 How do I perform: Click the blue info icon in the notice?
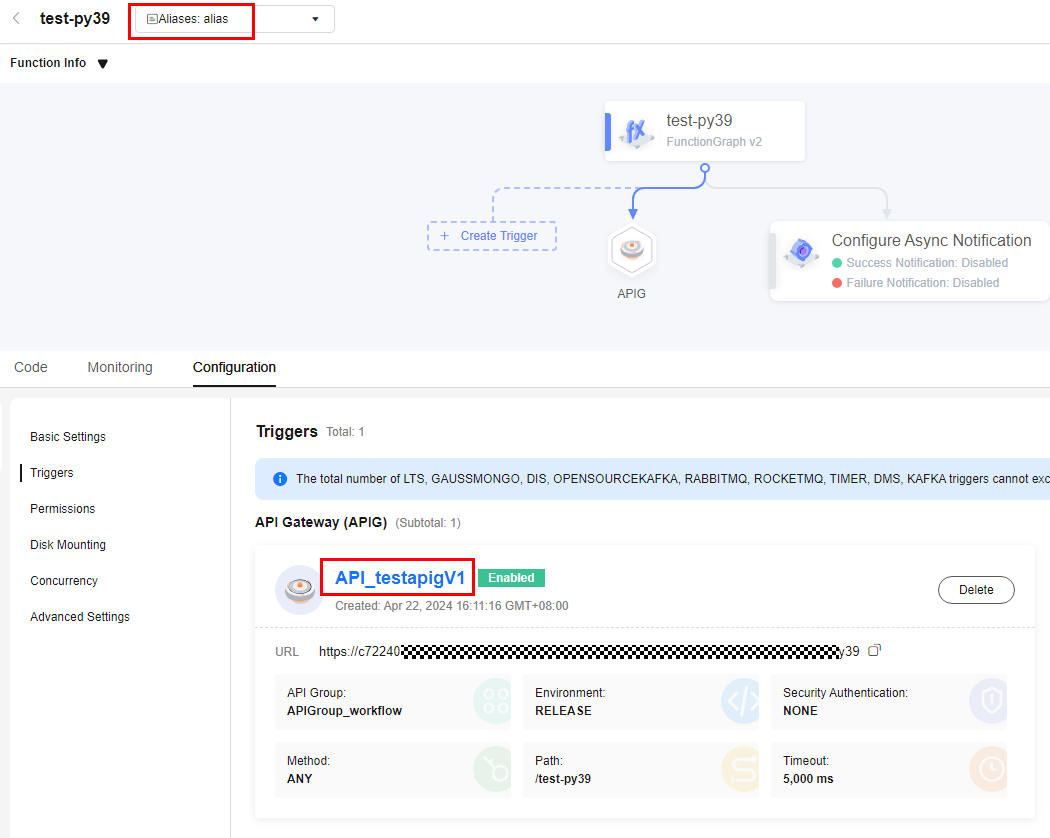pyautogui.click(x=280, y=479)
